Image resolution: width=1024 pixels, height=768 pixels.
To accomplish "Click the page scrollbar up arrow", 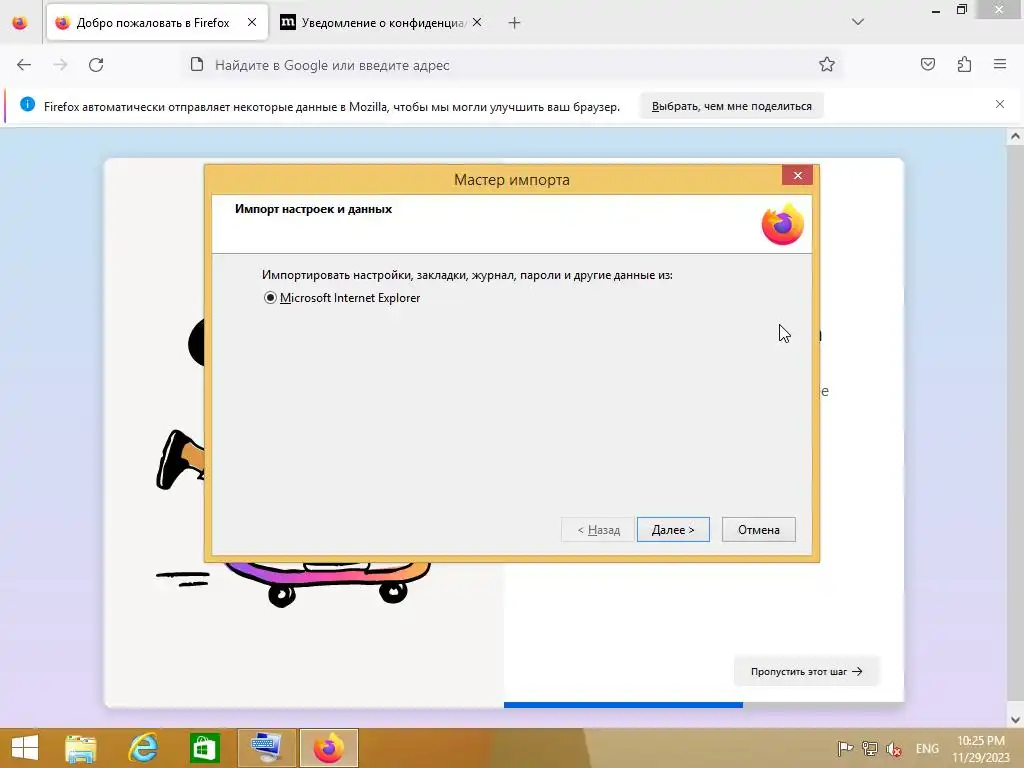I will [x=1015, y=136].
